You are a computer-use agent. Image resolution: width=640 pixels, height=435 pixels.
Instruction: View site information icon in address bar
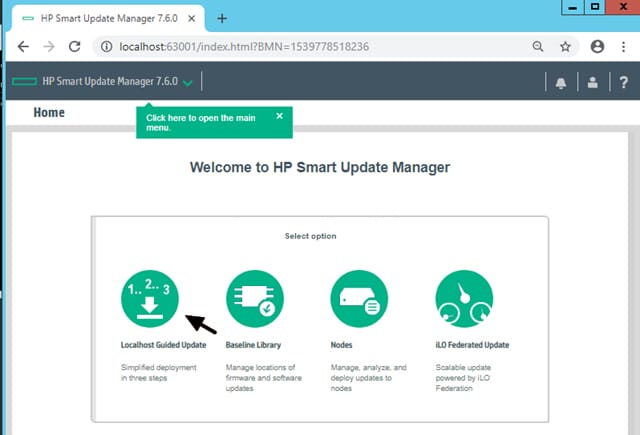click(107, 47)
